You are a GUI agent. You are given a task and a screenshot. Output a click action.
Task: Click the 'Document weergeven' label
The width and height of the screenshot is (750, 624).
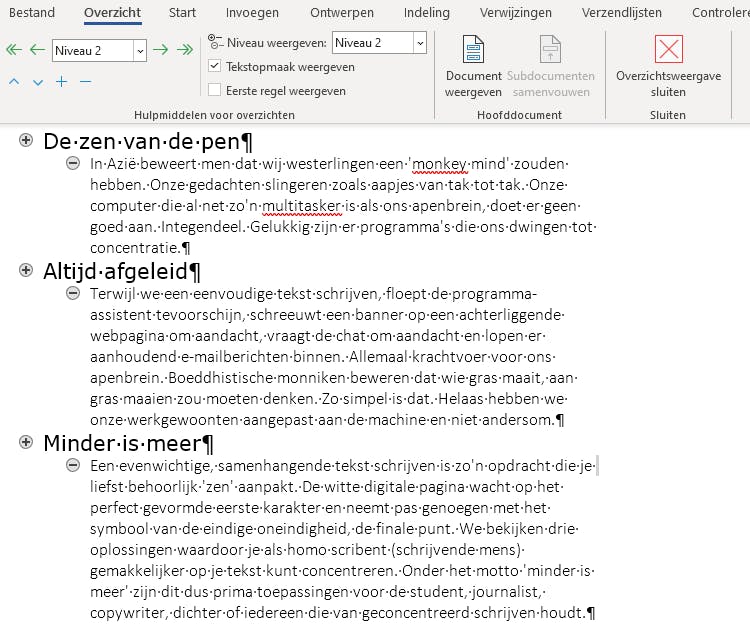[x=474, y=84]
